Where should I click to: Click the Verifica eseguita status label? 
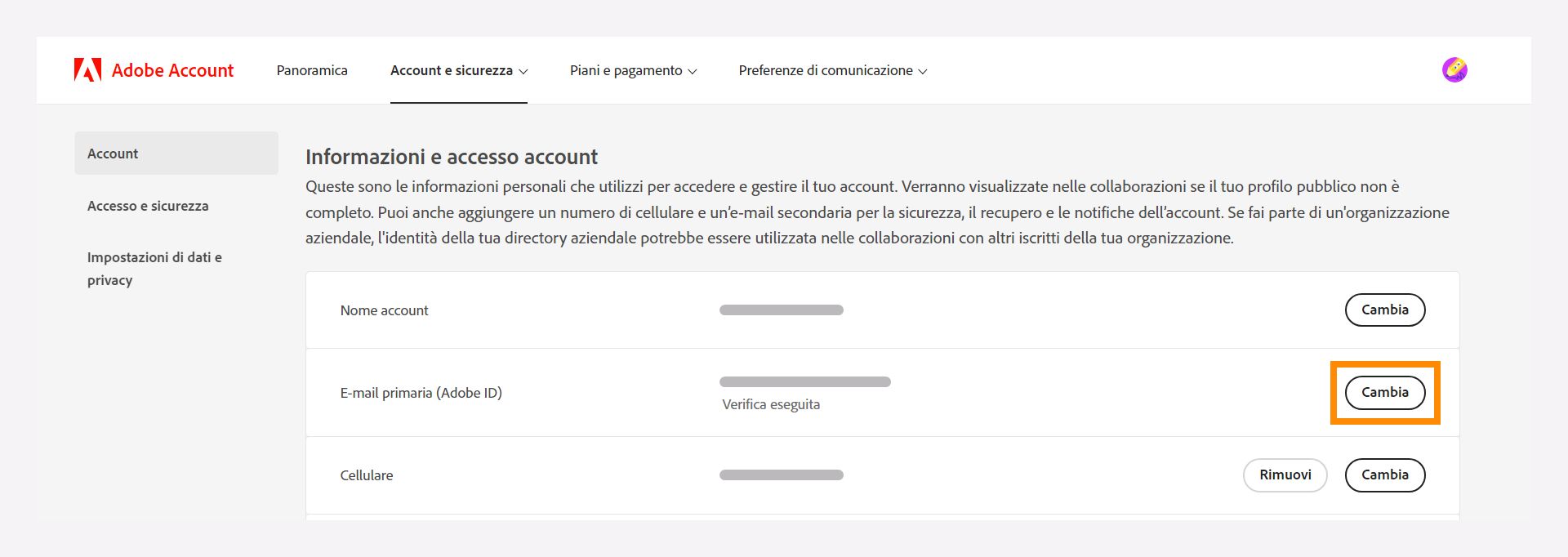click(x=769, y=403)
